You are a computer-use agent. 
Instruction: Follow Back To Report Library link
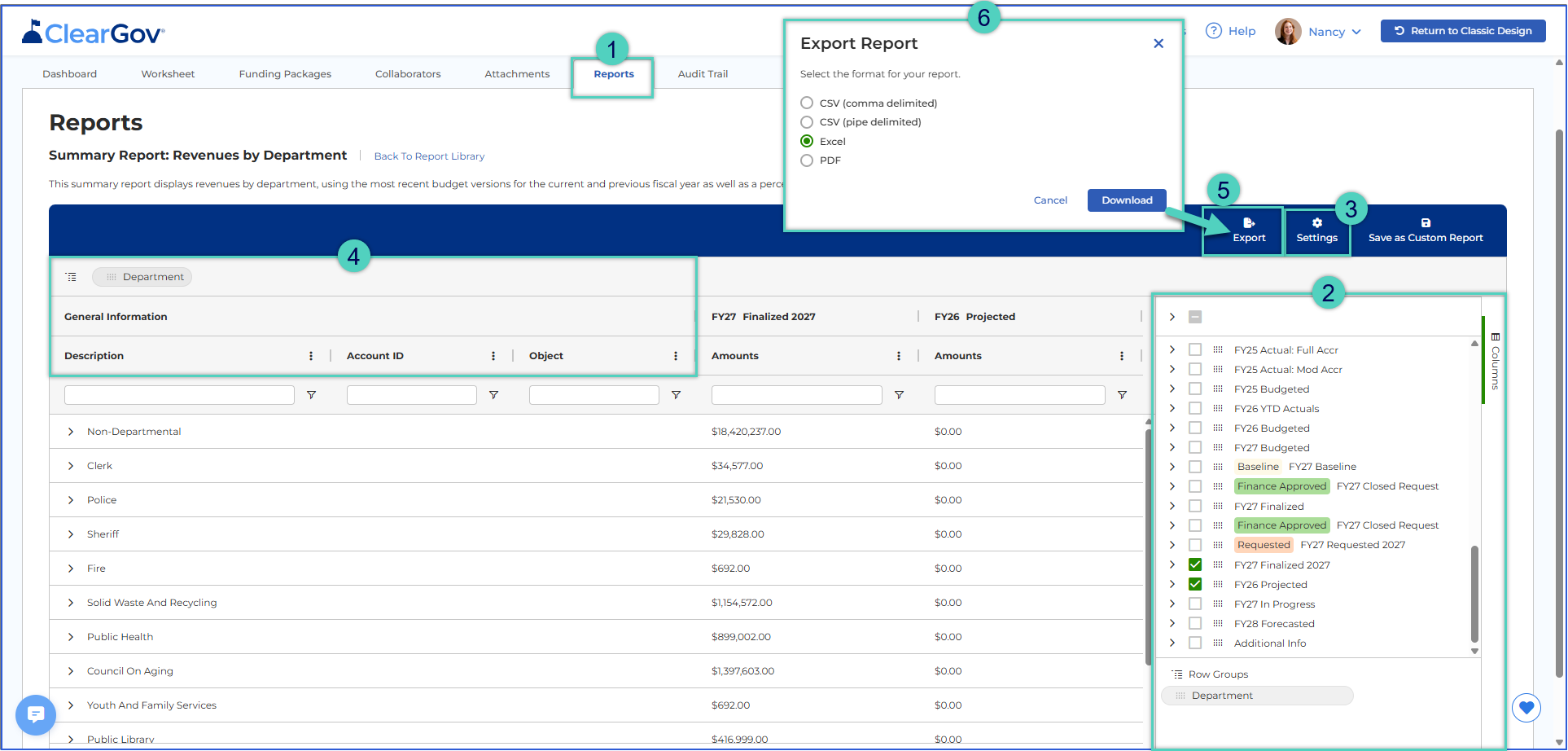pyautogui.click(x=429, y=156)
